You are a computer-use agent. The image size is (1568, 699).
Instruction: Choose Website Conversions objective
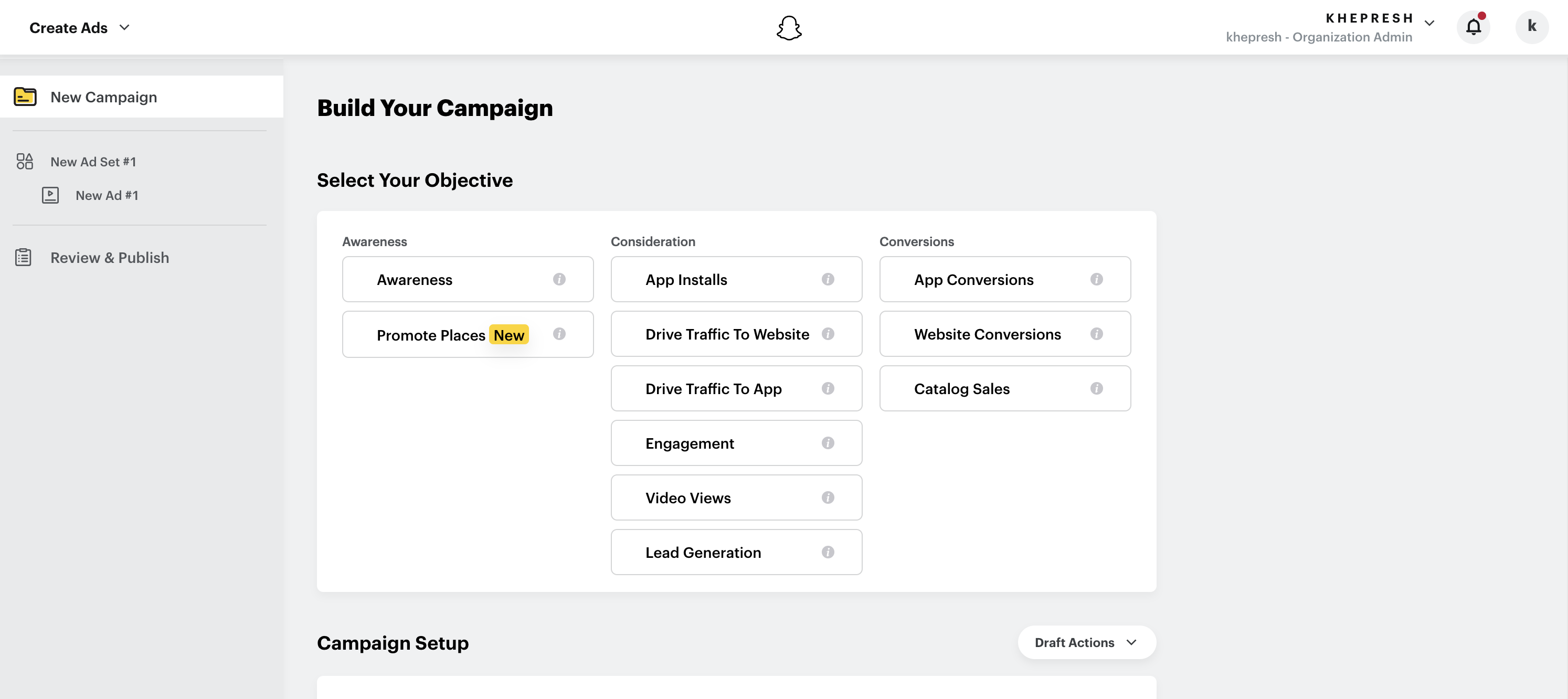[x=1005, y=334]
